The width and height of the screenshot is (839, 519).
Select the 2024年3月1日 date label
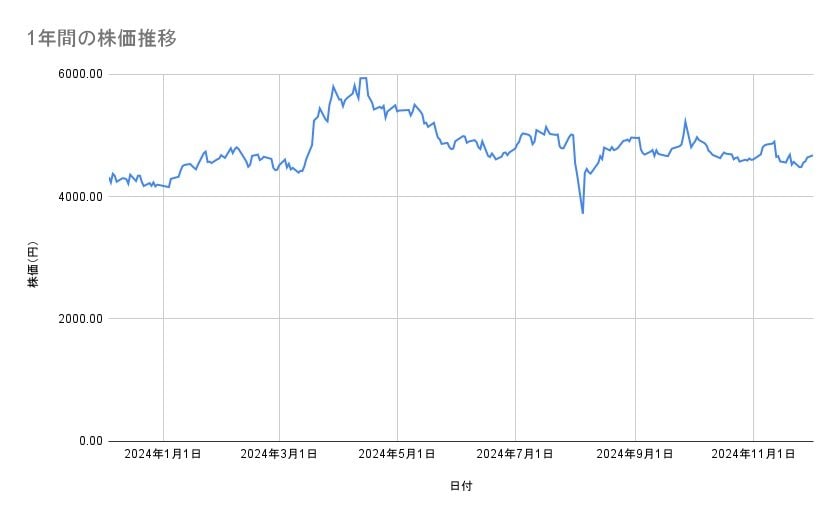click(280, 454)
